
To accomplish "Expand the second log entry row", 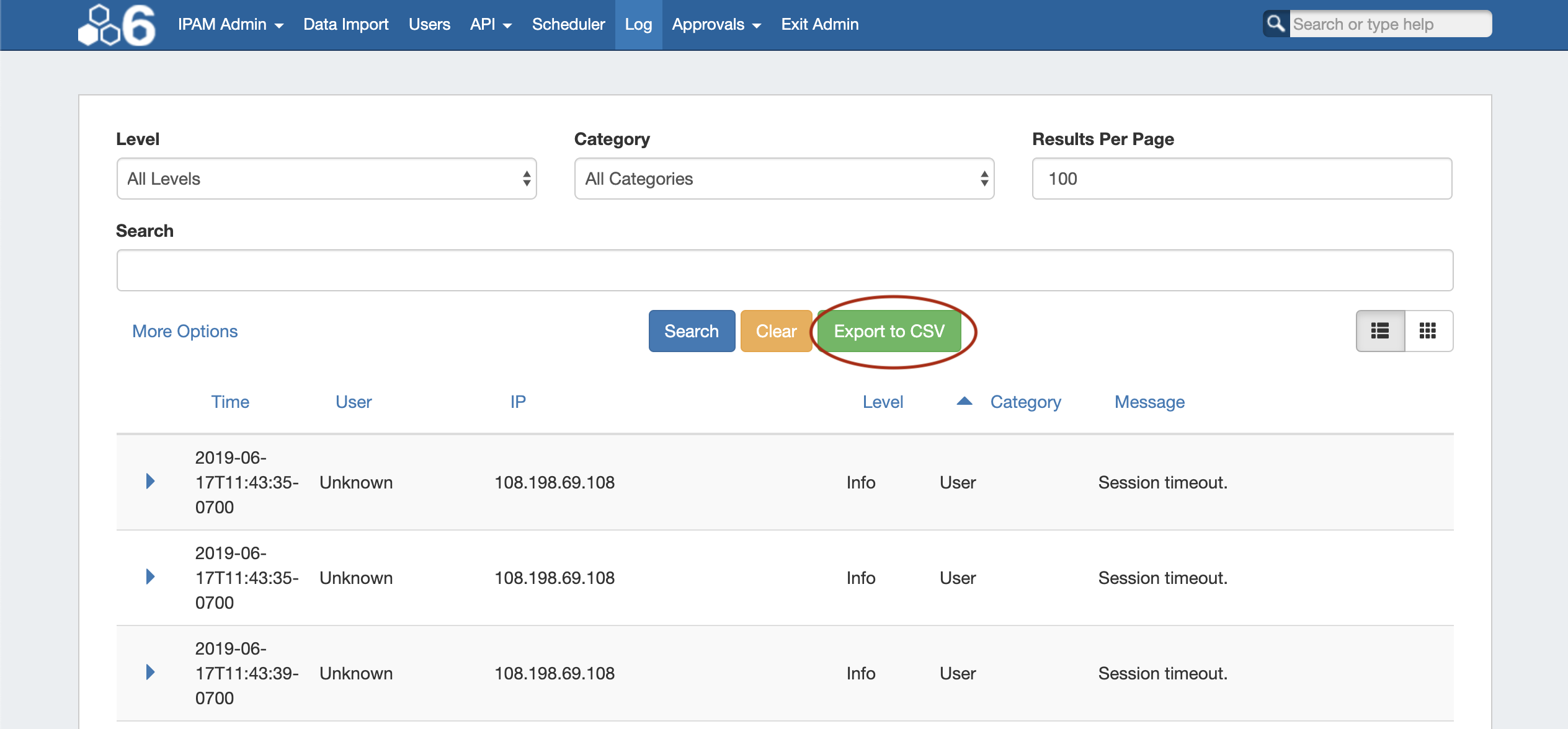I will pos(150,577).
